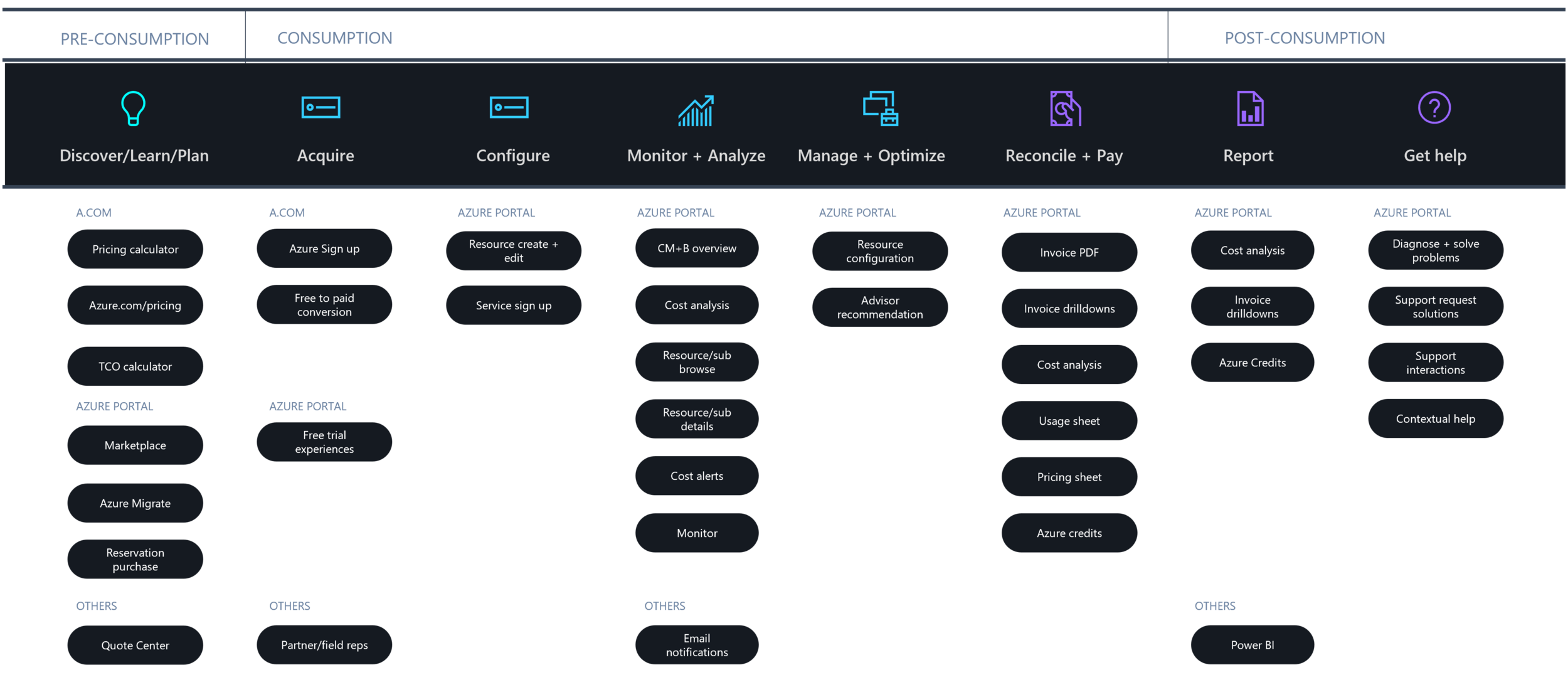Open Free to paid conversion

[x=324, y=305]
